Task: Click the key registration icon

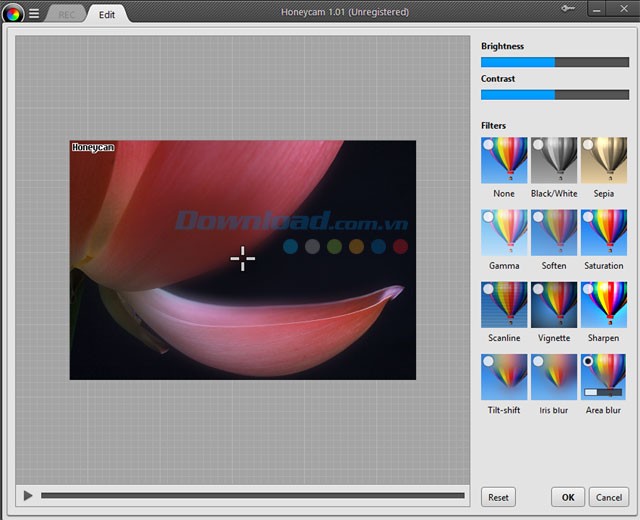Action: (x=570, y=10)
